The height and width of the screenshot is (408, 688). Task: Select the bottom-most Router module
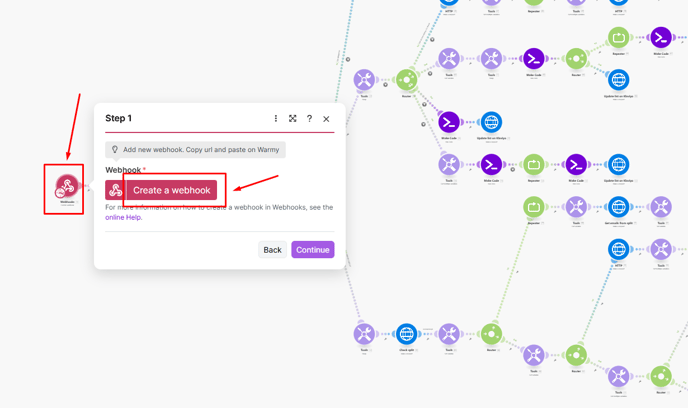(661, 376)
